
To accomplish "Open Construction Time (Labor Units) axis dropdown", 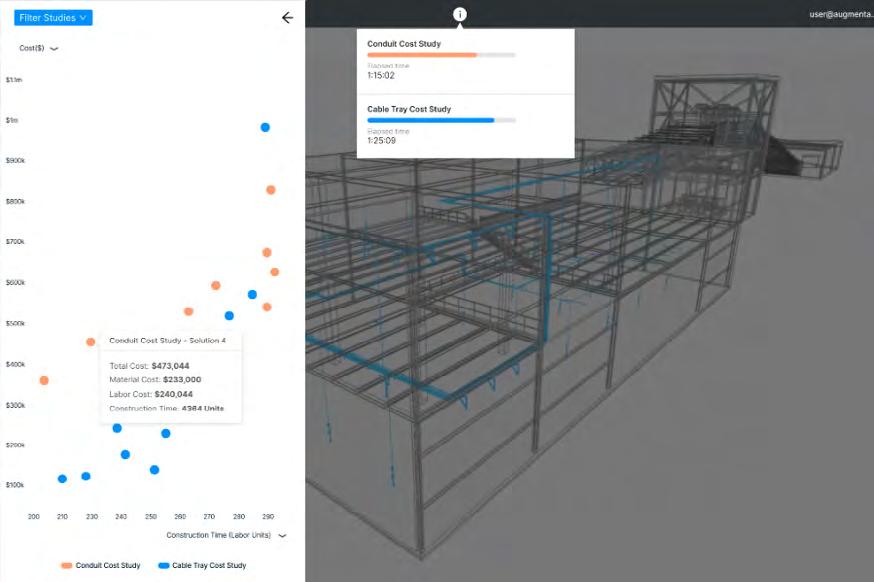I will [282, 536].
